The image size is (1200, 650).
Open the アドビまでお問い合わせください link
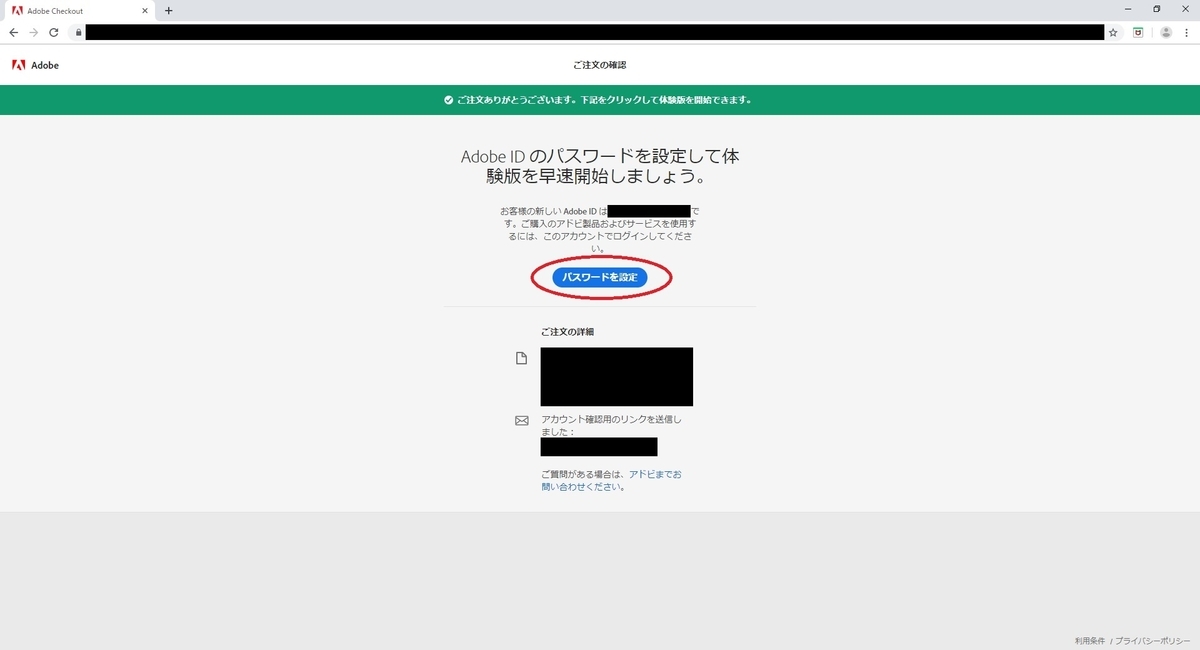(x=611, y=481)
